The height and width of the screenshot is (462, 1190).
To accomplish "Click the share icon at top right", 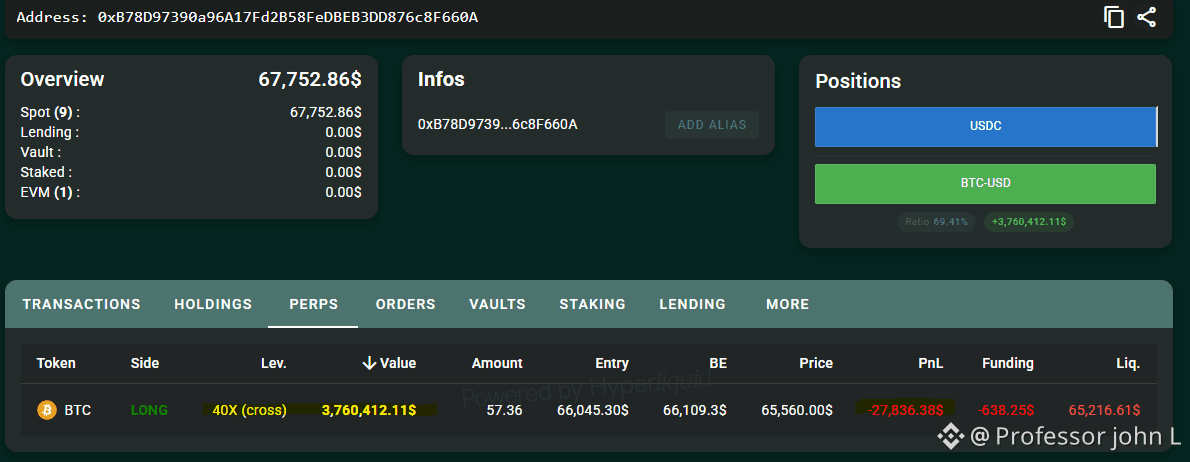I will [1147, 17].
